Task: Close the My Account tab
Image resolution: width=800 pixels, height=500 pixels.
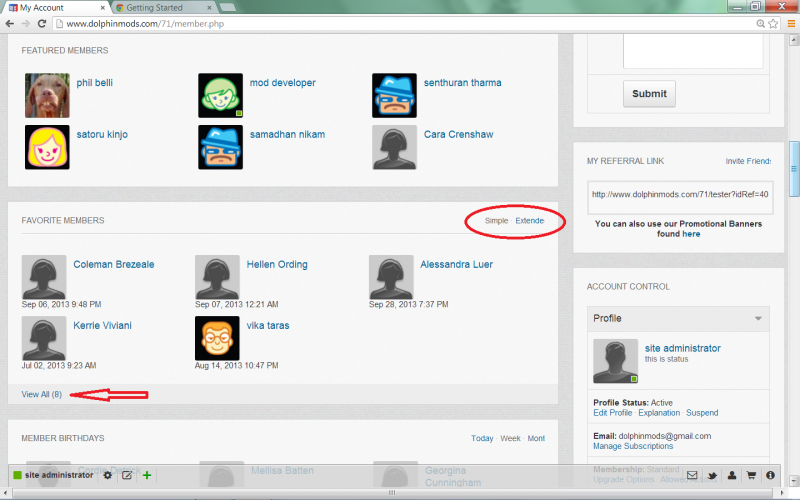Action: tap(103, 8)
